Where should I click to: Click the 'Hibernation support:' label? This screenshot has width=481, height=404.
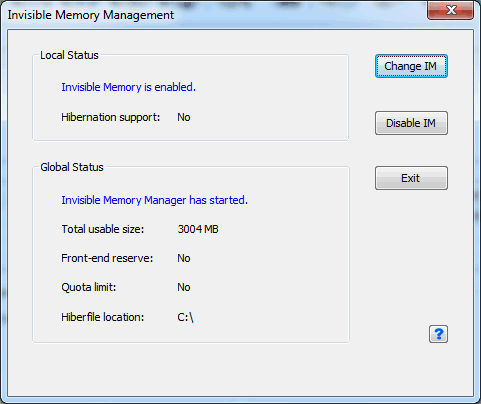pyautogui.click(x=111, y=117)
